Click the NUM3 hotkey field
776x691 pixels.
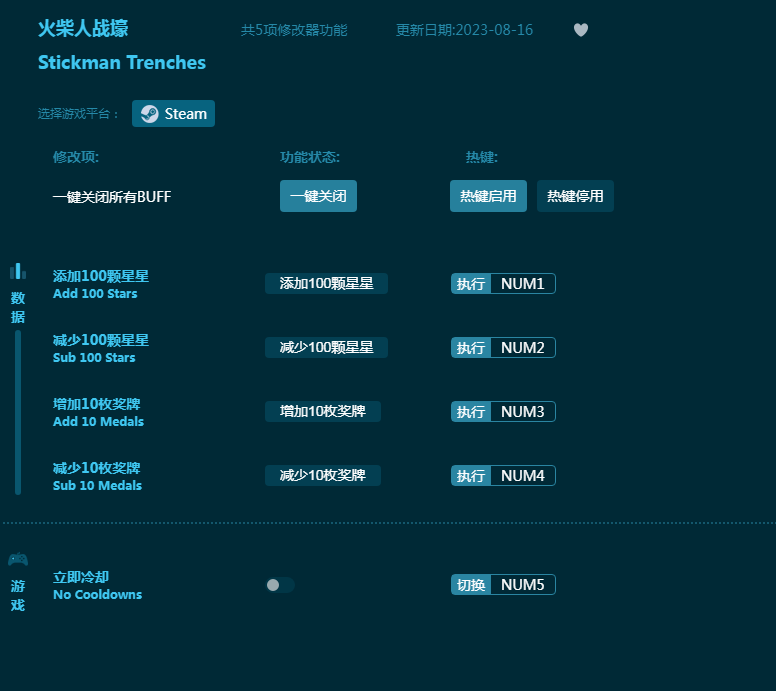tap(522, 412)
